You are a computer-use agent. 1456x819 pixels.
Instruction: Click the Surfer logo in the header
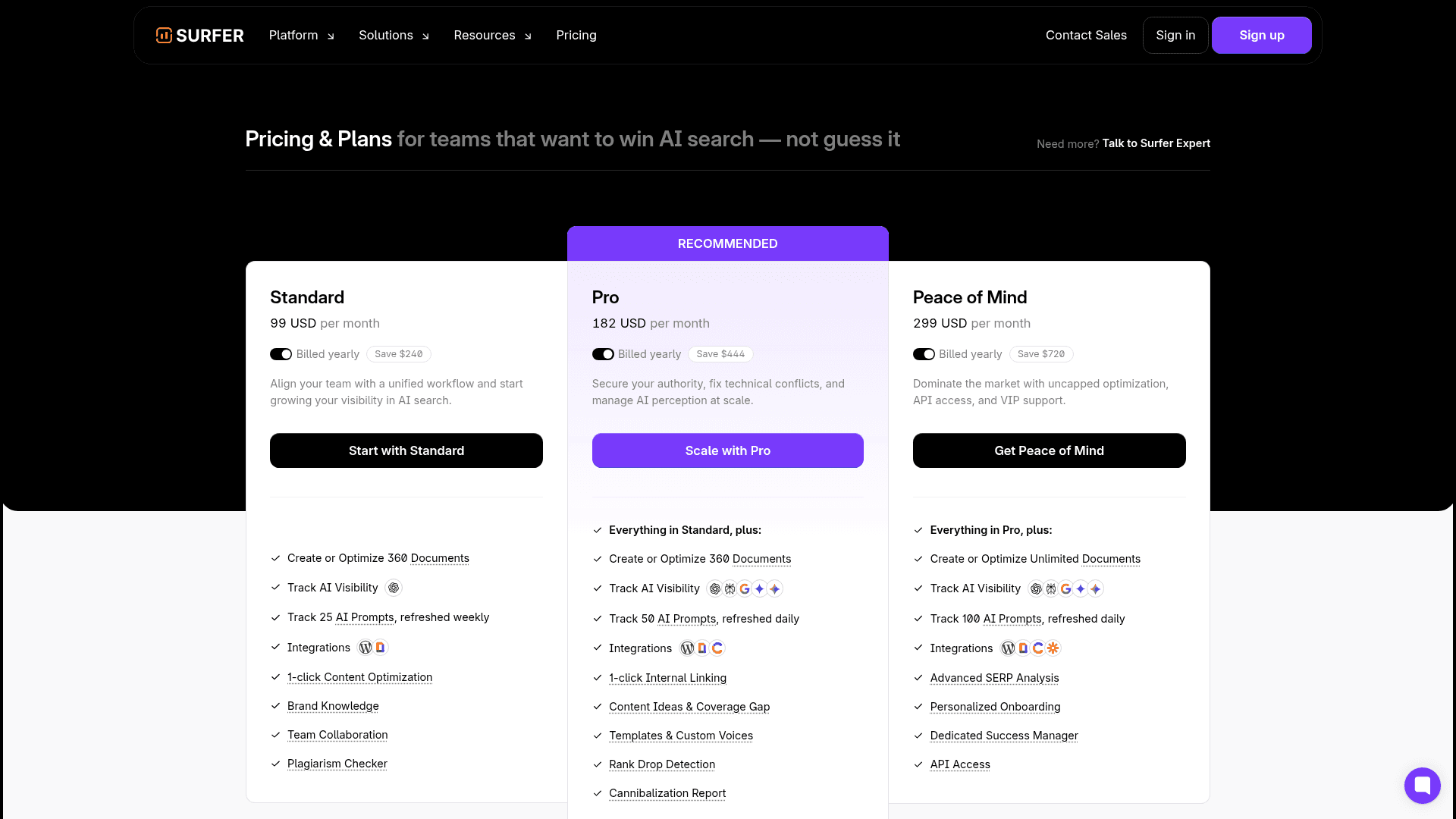click(x=199, y=35)
